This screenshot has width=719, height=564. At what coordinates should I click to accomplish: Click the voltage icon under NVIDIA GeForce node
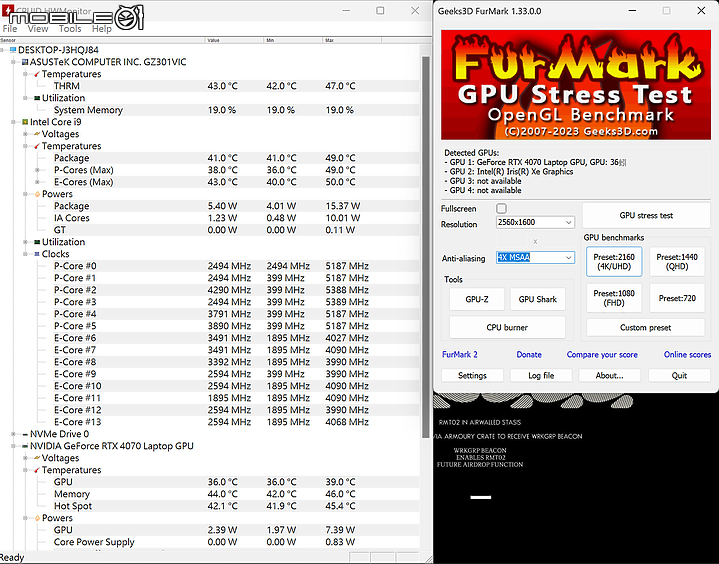37,458
